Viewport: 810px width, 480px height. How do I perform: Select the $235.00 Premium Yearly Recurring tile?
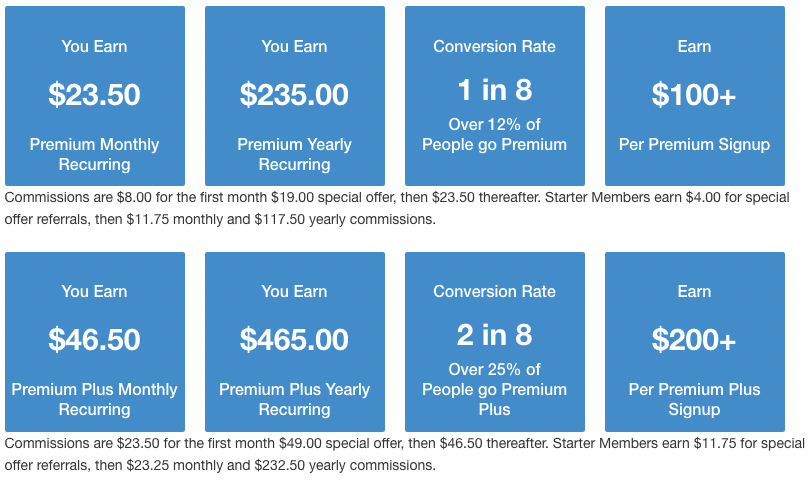(x=295, y=96)
